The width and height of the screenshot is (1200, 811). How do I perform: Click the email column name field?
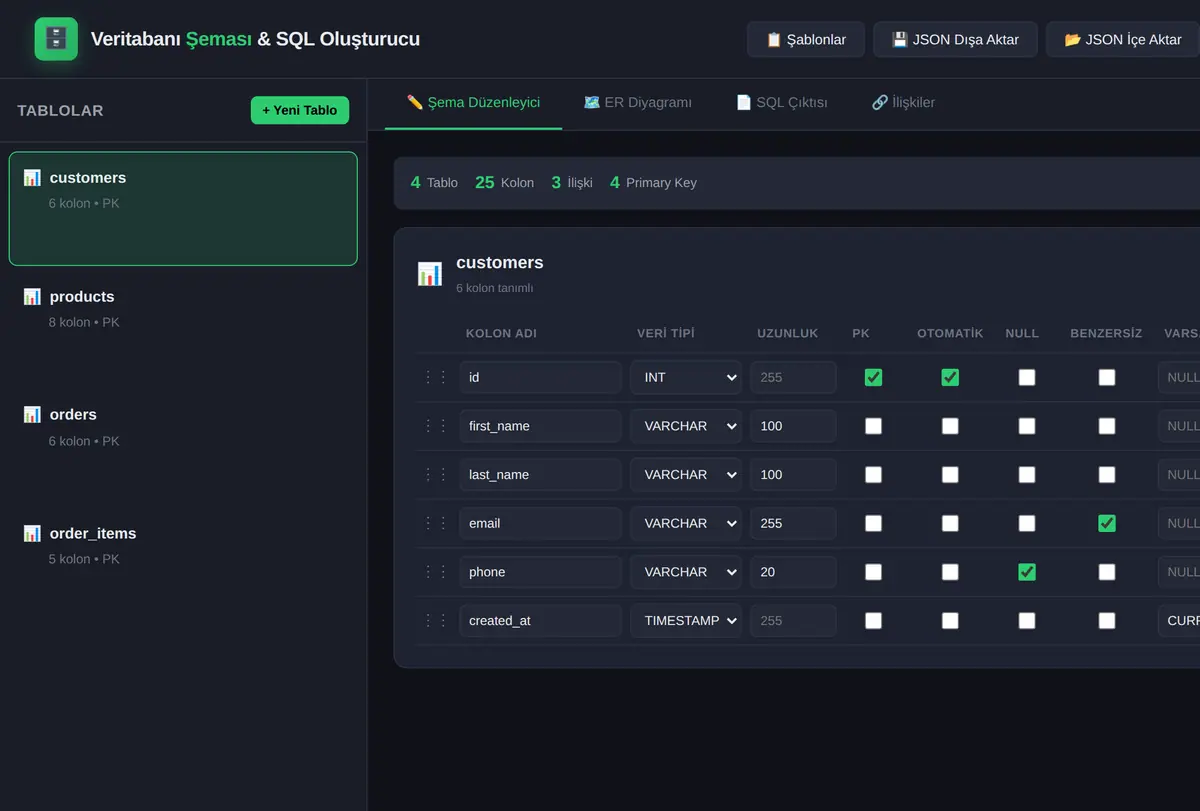pyautogui.click(x=541, y=523)
